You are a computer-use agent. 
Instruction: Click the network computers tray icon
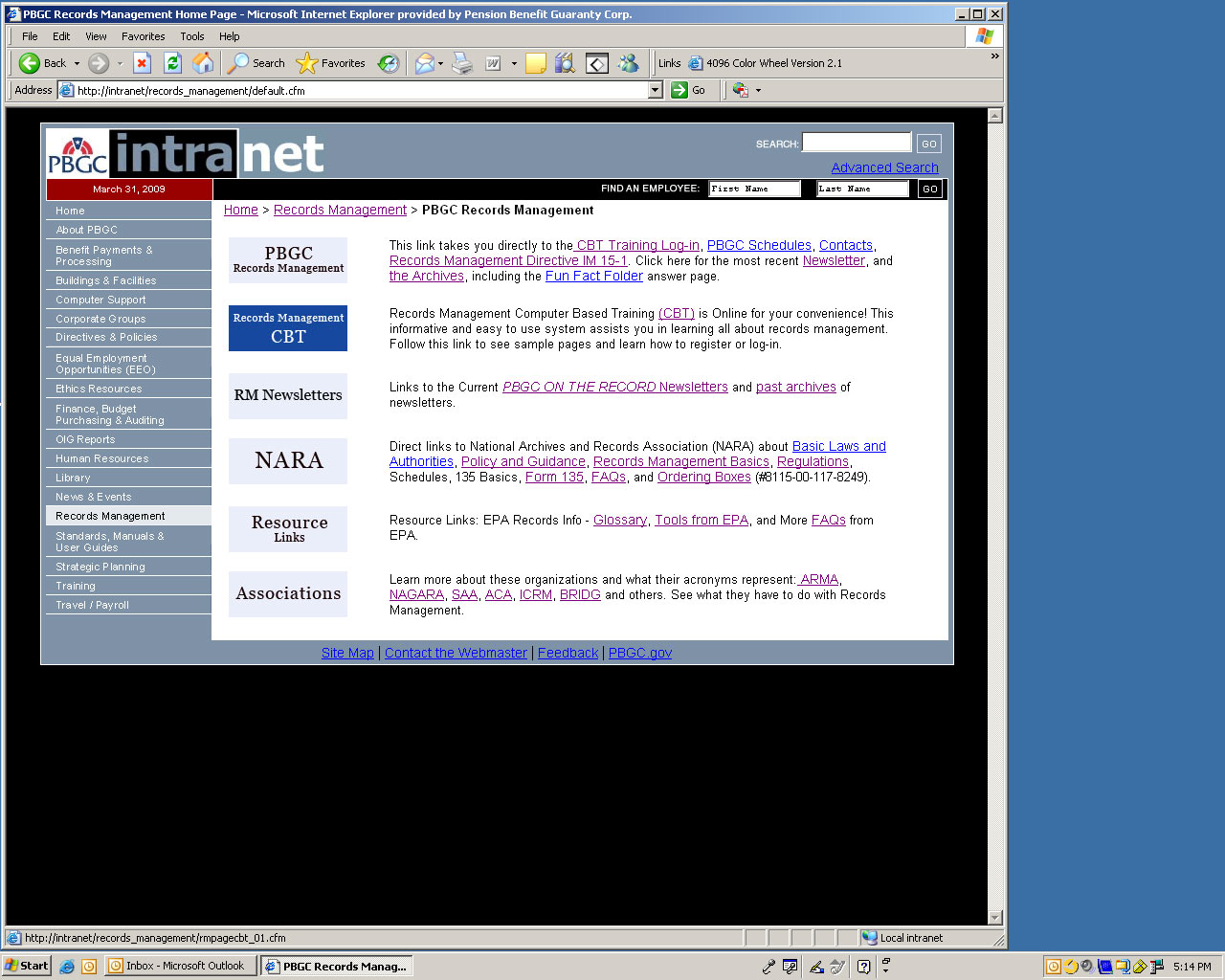(x=1157, y=967)
